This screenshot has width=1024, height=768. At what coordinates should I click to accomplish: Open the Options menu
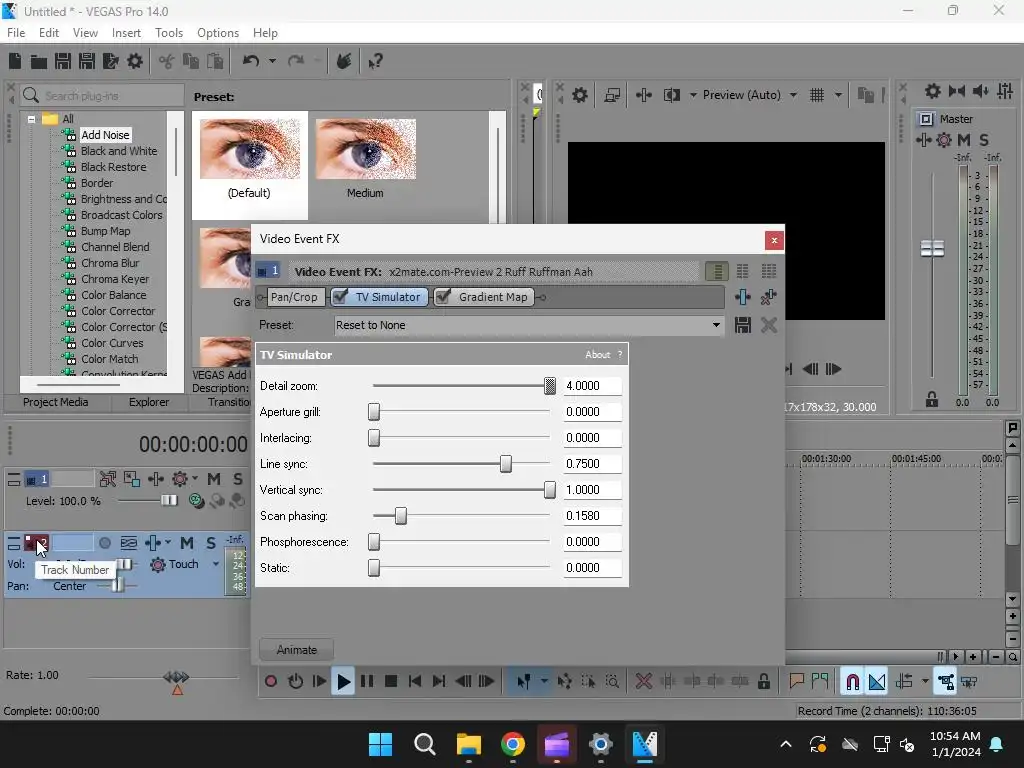tap(217, 33)
